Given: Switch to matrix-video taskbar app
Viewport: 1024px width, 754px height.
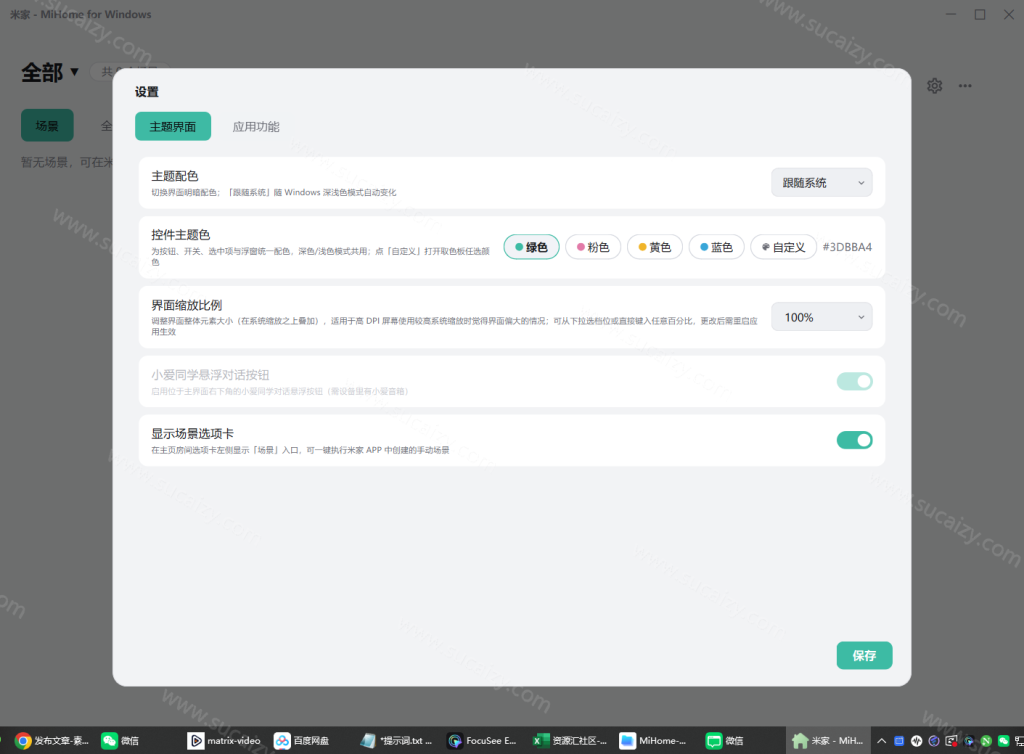Looking at the screenshot, I should (x=224, y=740).
